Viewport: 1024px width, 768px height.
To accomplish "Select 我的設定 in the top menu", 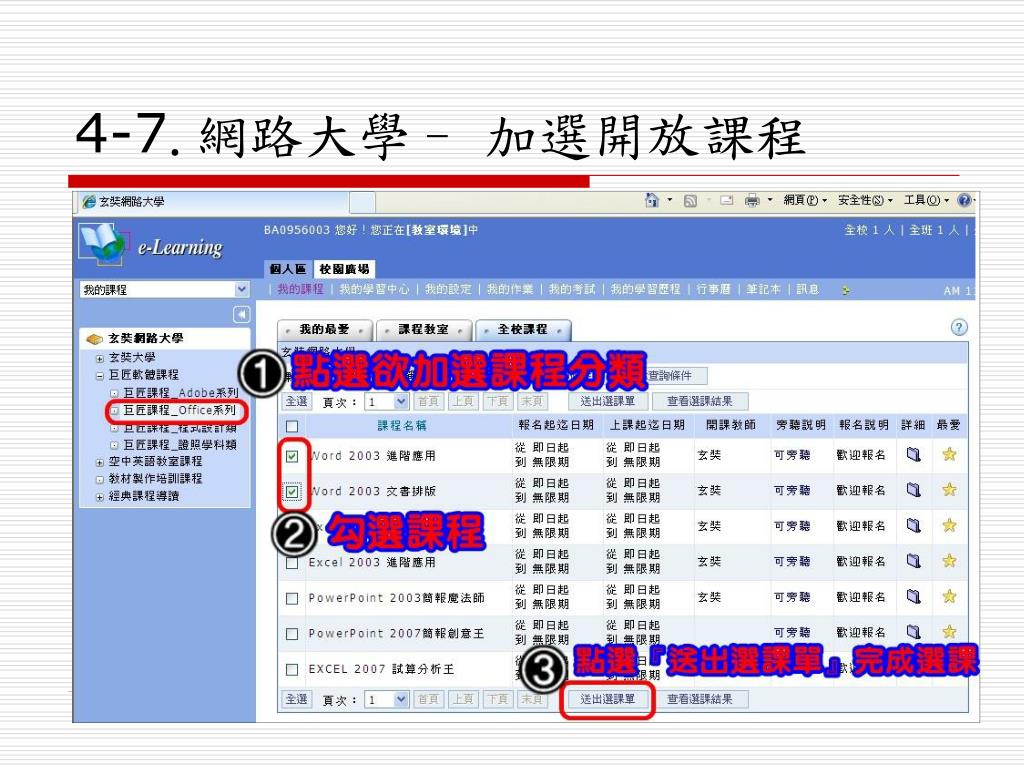I will [x=448, y=289].
